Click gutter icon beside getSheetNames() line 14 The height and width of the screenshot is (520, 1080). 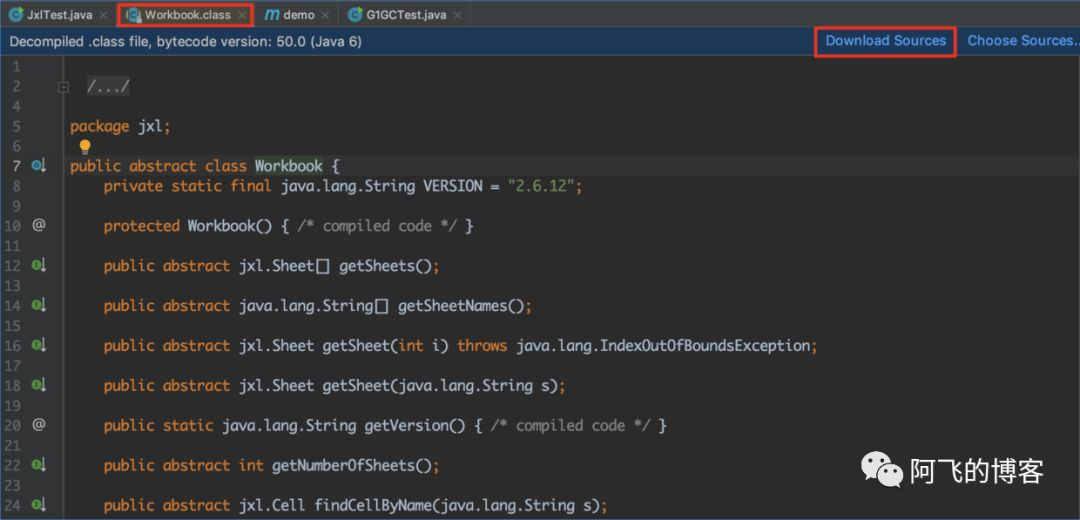coord(39,306)
